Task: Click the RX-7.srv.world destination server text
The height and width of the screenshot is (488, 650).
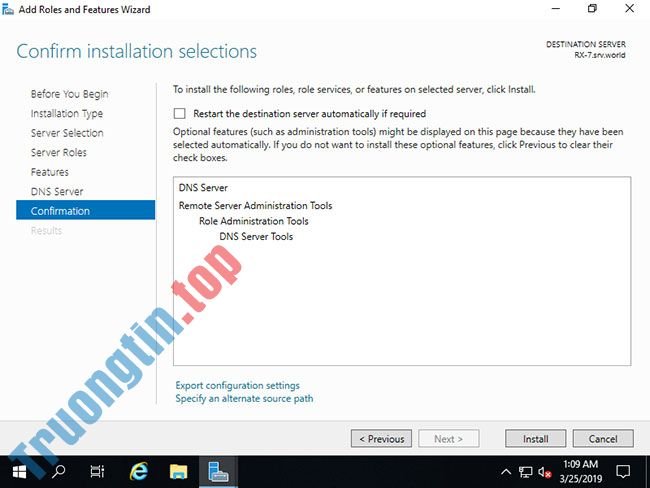Action: click(x=599, y=55)
